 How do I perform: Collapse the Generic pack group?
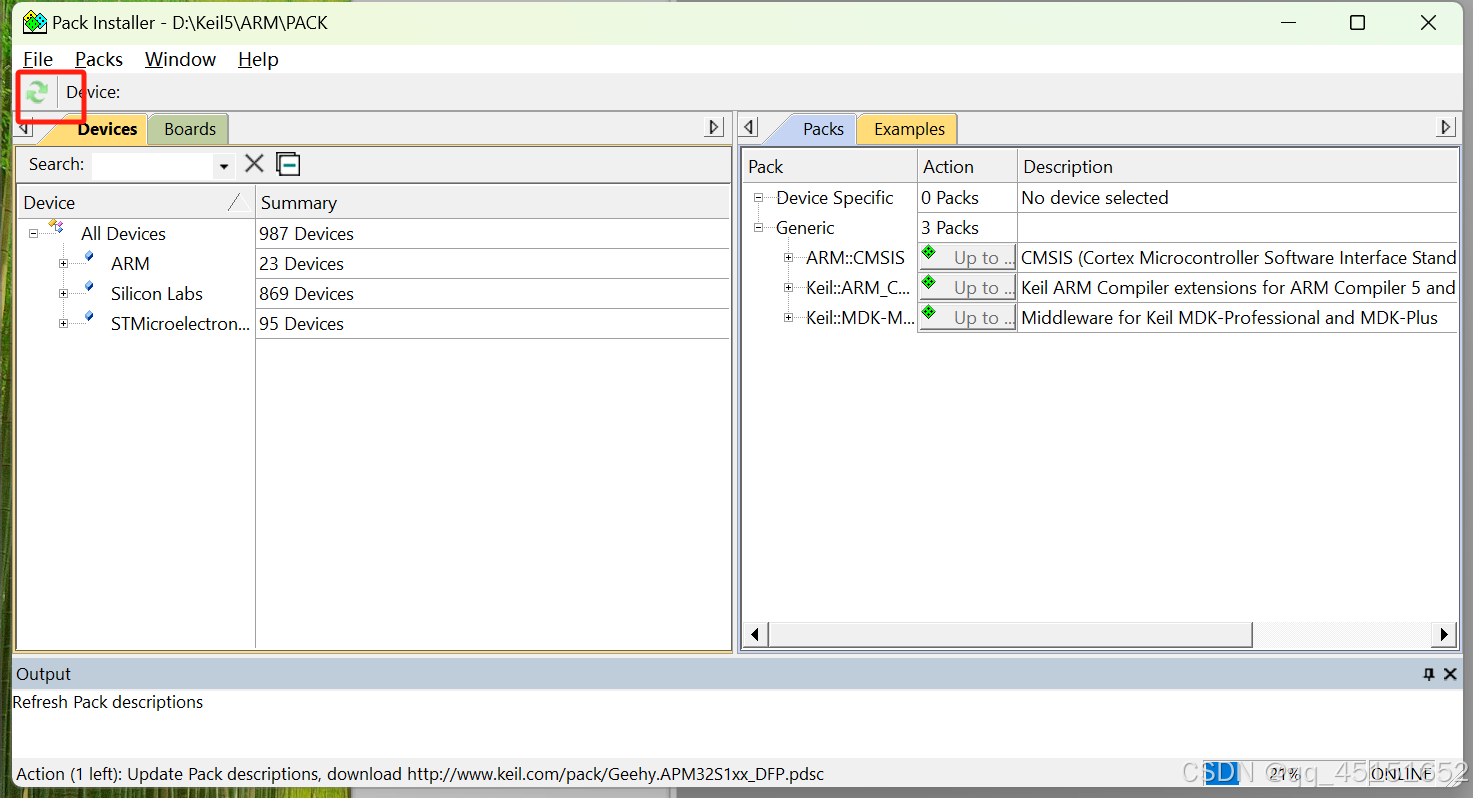(x=758, y=228)
